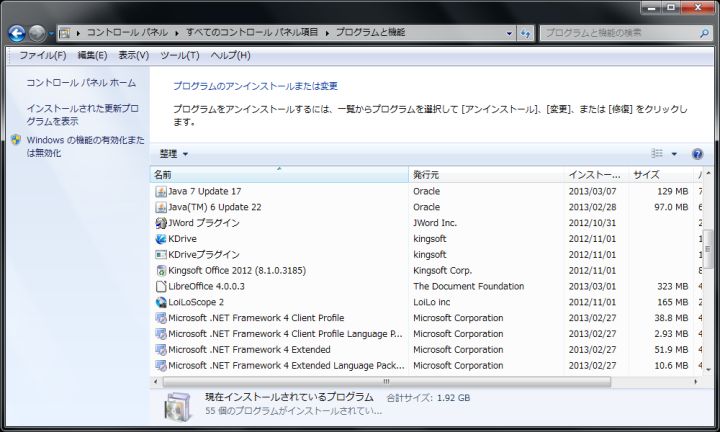Open the ファイル(F) menu

tap(42, 55)
